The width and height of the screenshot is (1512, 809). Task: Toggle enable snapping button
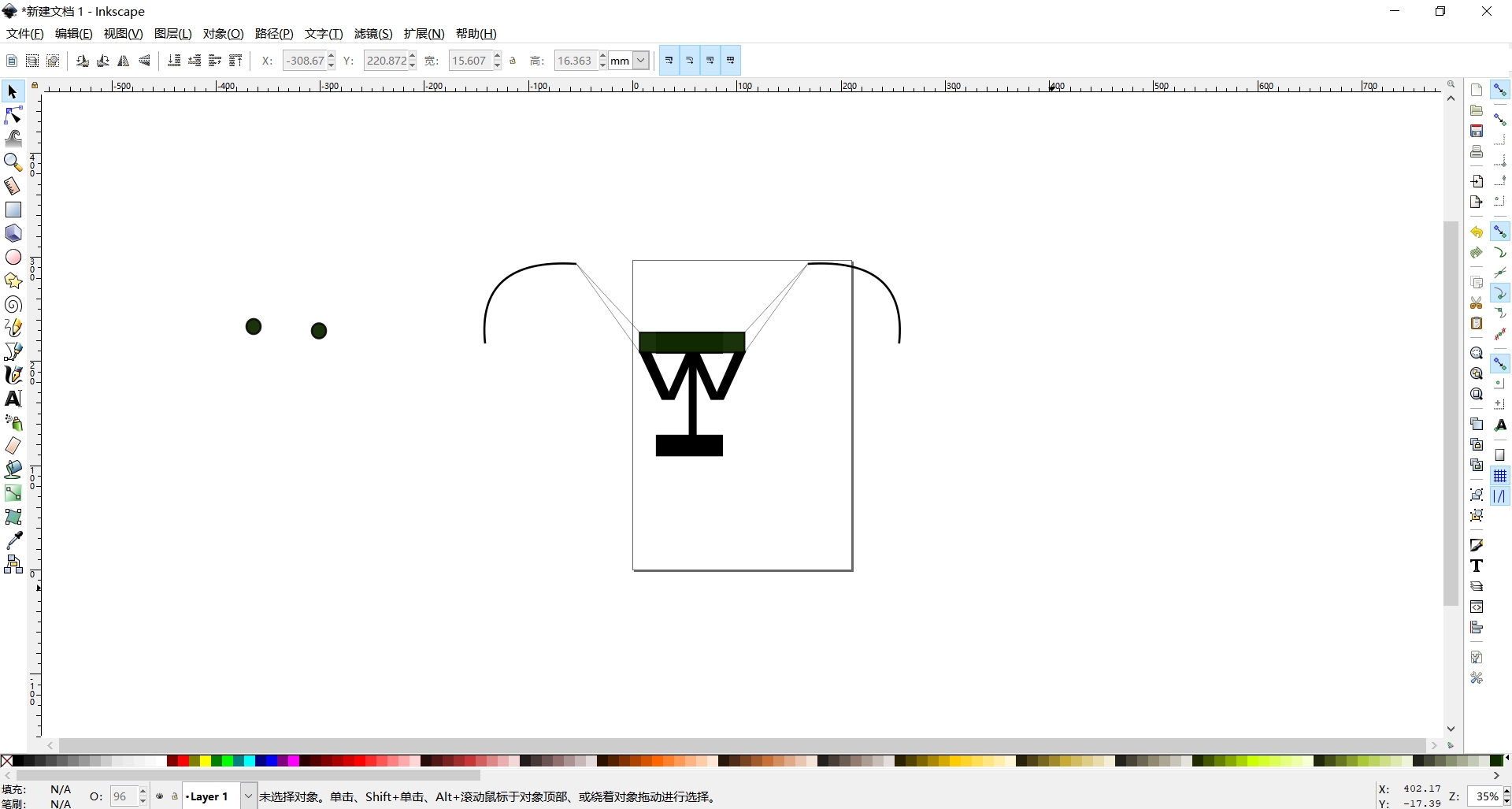pos(1500,91)
